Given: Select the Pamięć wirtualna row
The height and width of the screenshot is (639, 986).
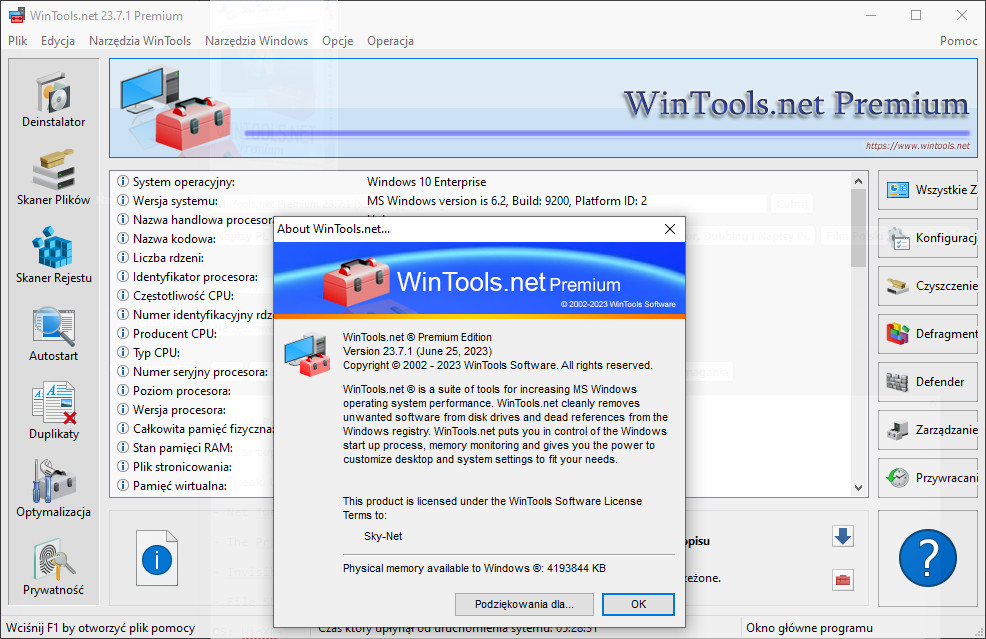Looking at the screenshot, I should pyautogui.click(x=194, y=486).
